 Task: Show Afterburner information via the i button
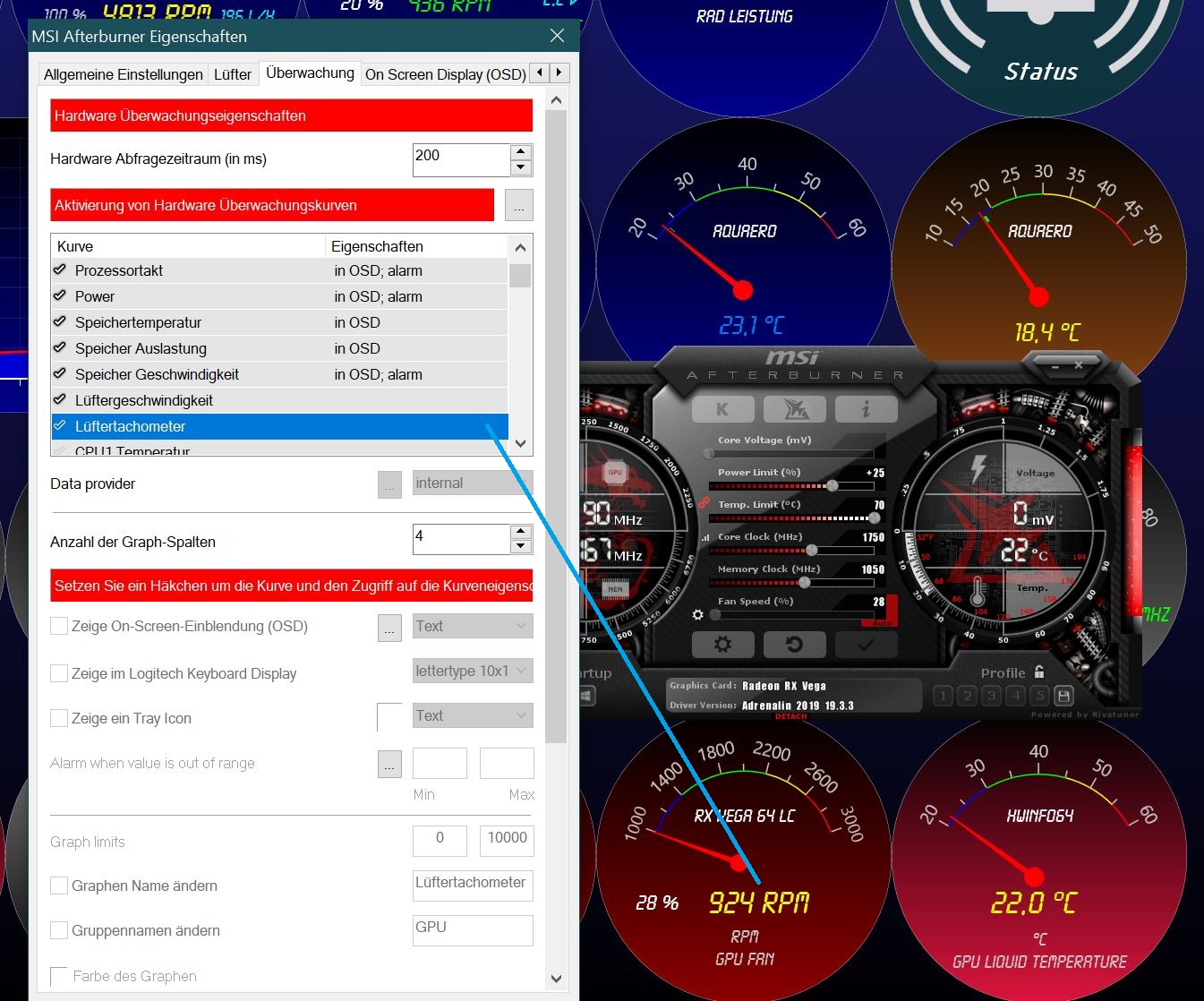coord(866,409)
